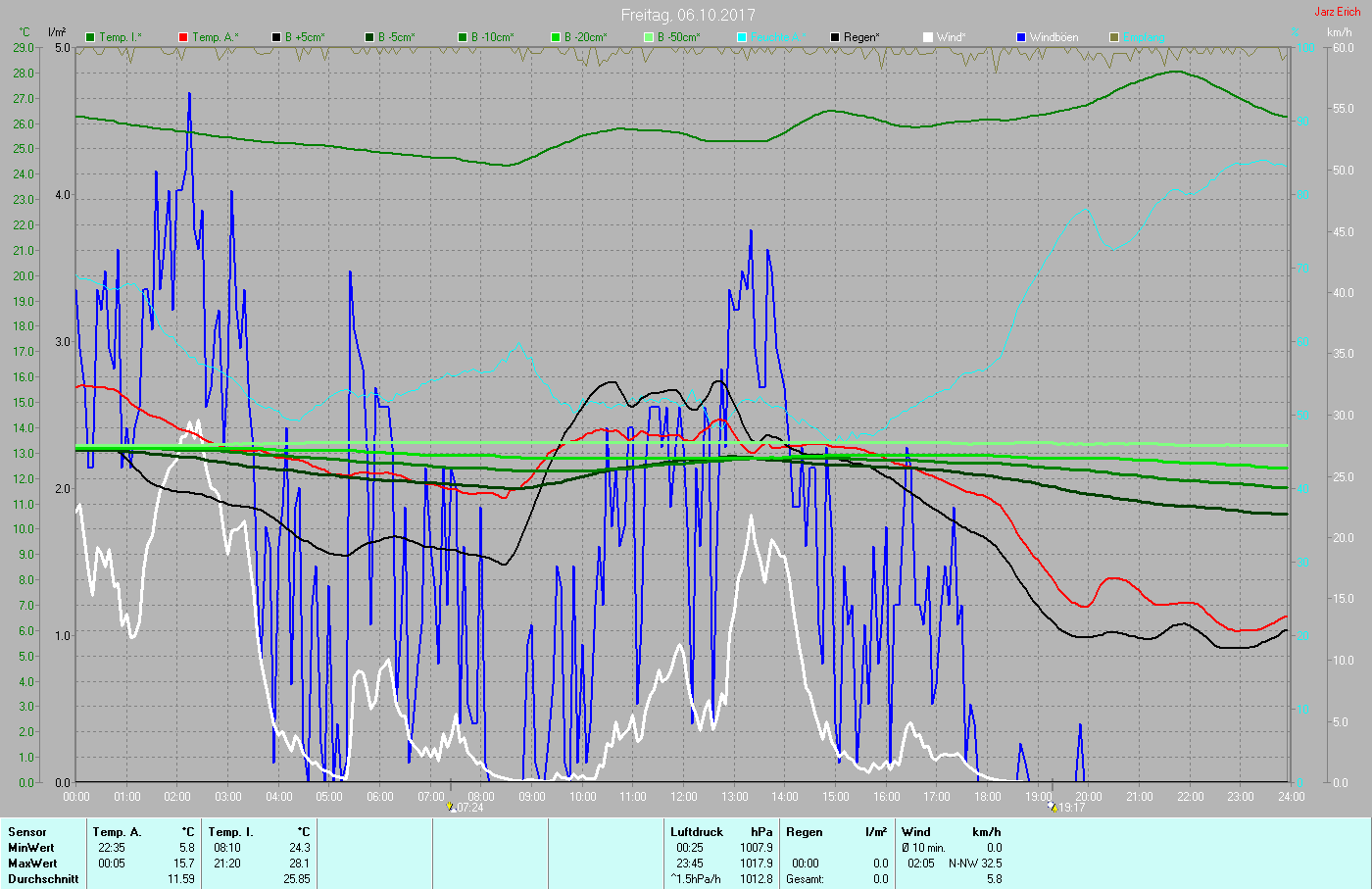
Task: Select the B -50cm legend label
Action: (x=678, y=37)
